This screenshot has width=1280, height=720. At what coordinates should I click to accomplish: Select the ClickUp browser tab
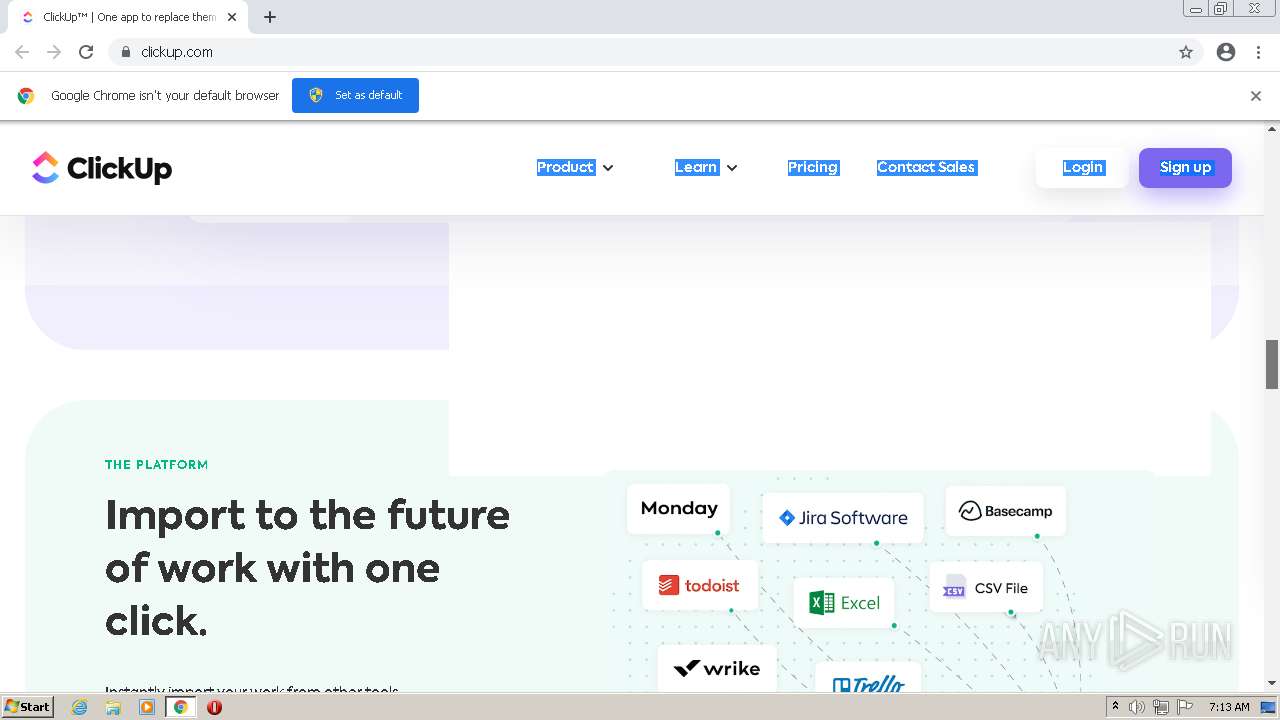pos(130,17)
